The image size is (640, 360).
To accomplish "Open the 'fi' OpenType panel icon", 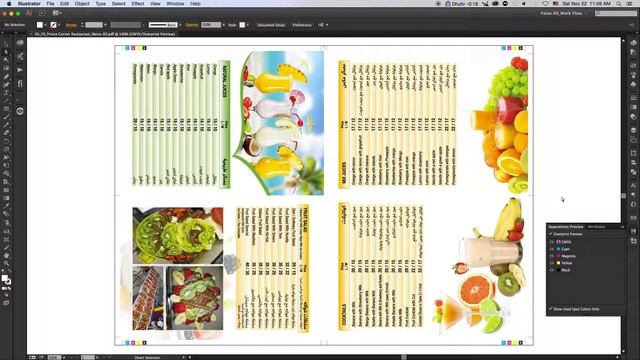I will click(x=20, y=84).
